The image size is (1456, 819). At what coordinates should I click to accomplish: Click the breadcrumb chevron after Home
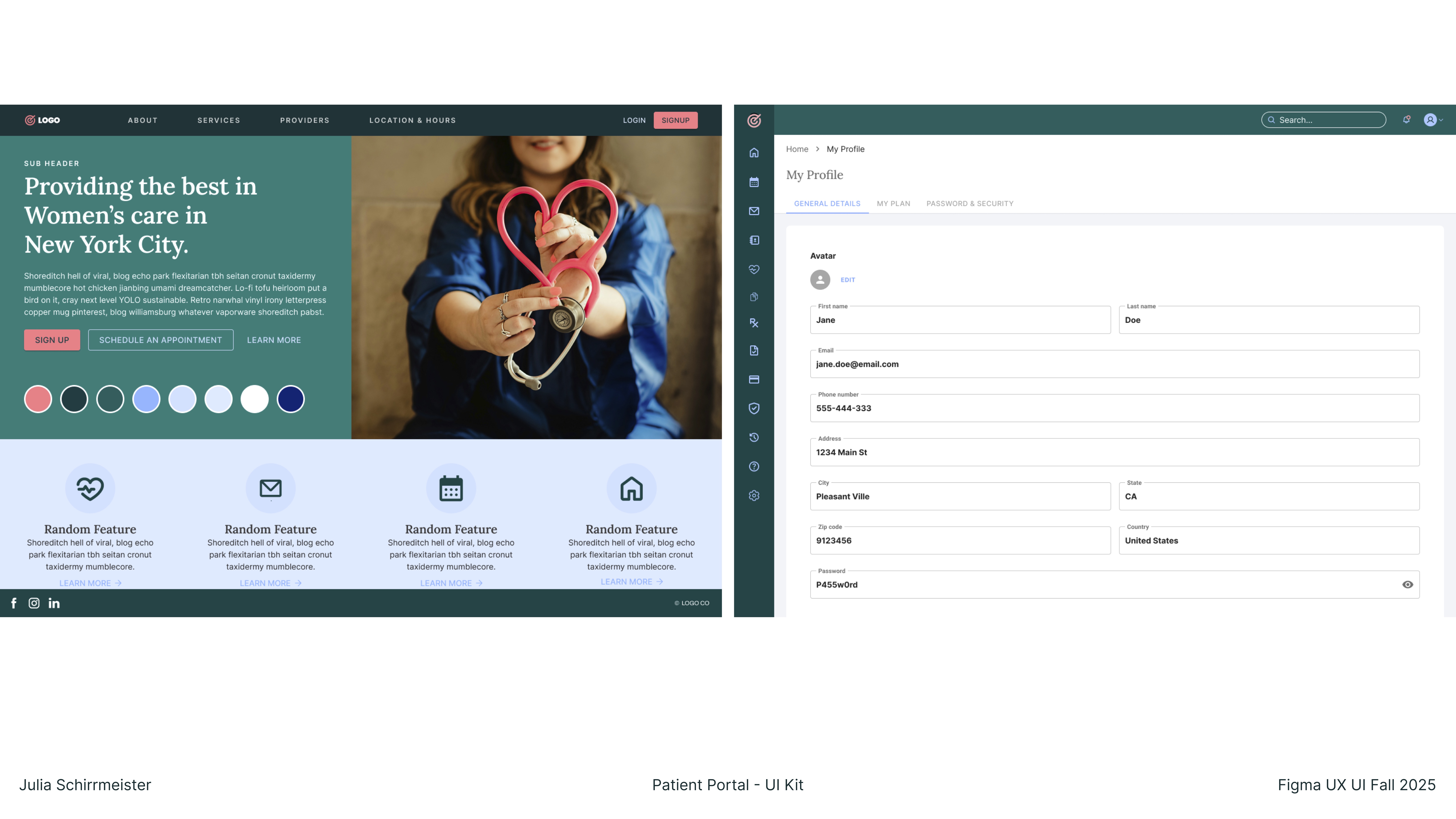[817, 149]
